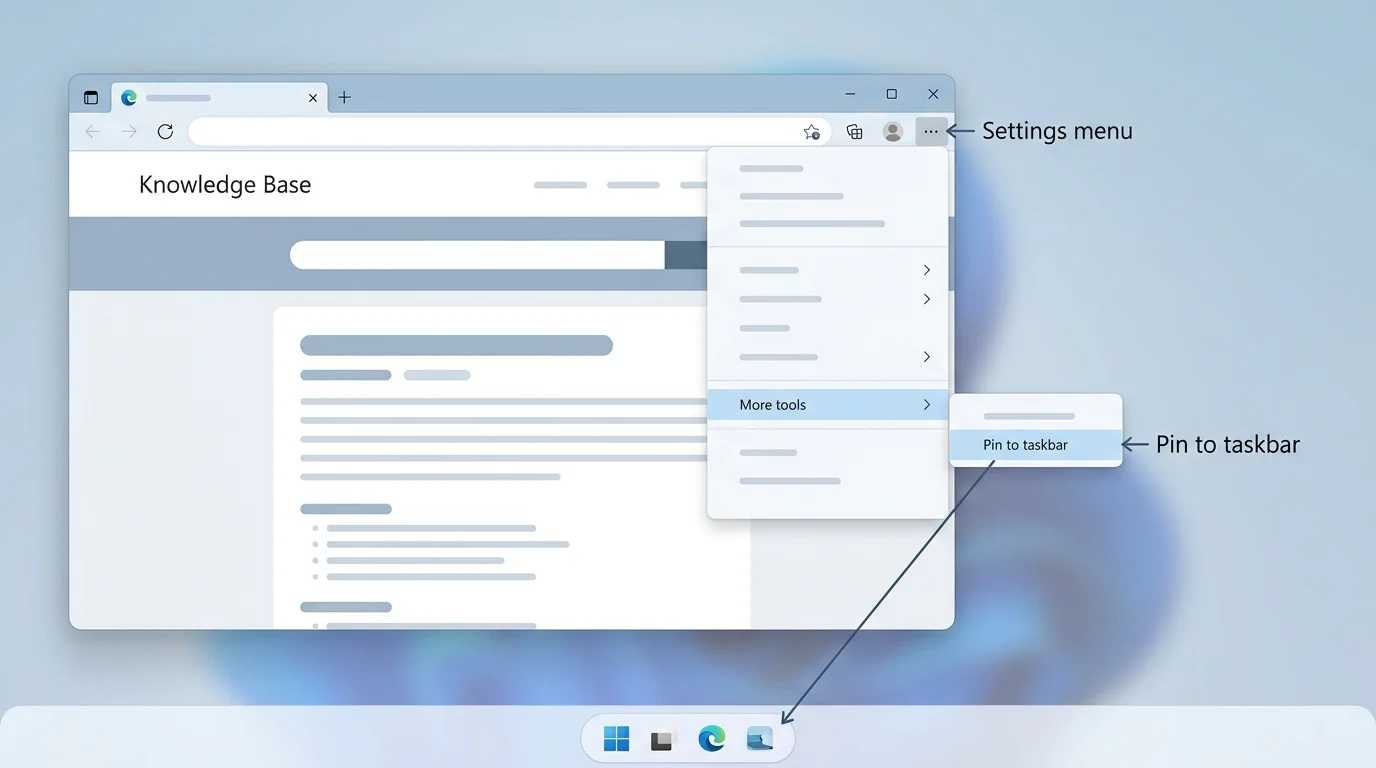
Task: Focus the Knowledge Base search field
Action: pyautogui.click(x=477, y=255)
